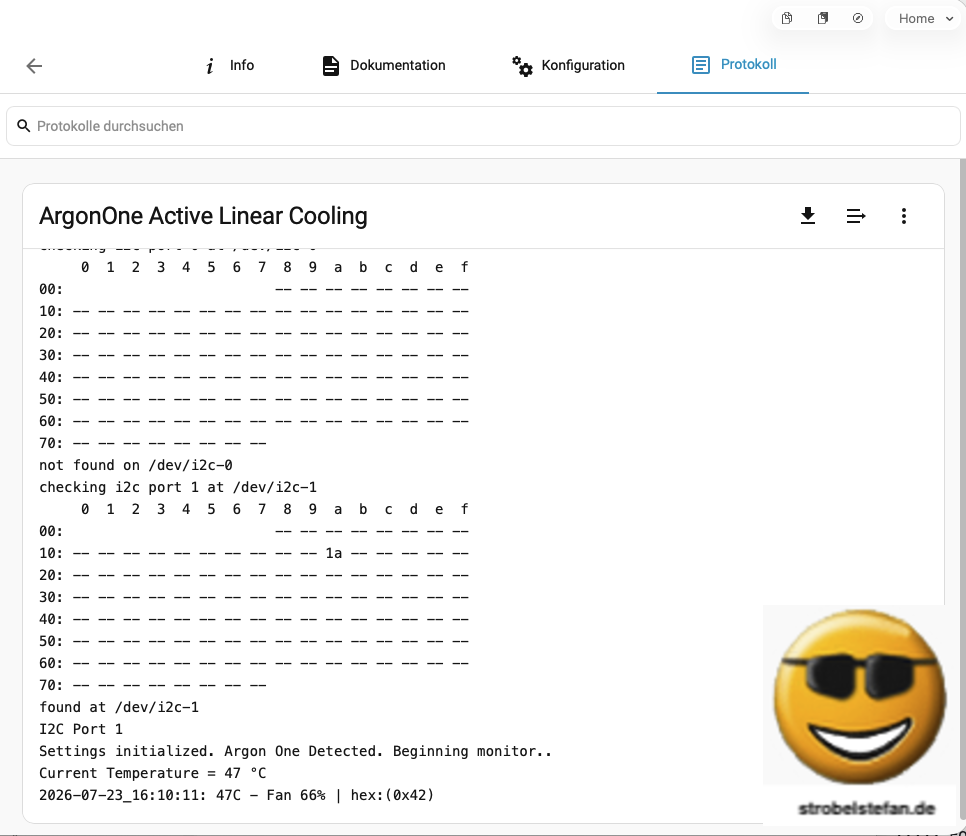Focus the Protokolle durchsuchen search field

[x=484, y=126]
